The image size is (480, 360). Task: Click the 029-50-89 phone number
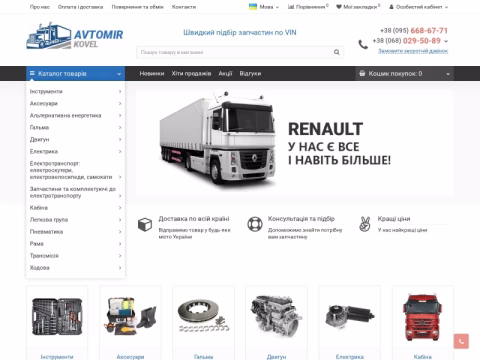tap(422, 41)
